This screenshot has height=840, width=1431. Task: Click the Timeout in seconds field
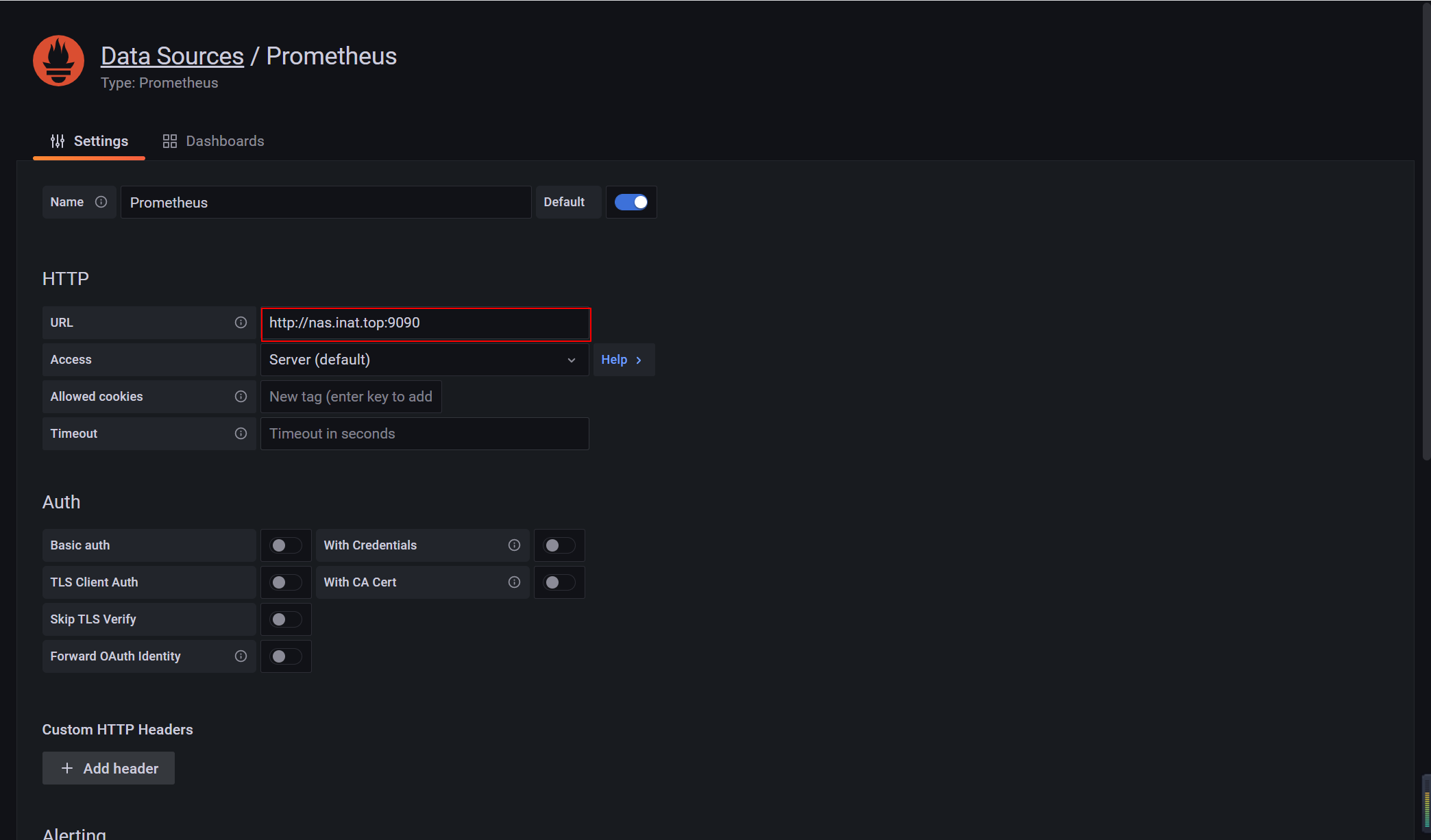[425, 434]
